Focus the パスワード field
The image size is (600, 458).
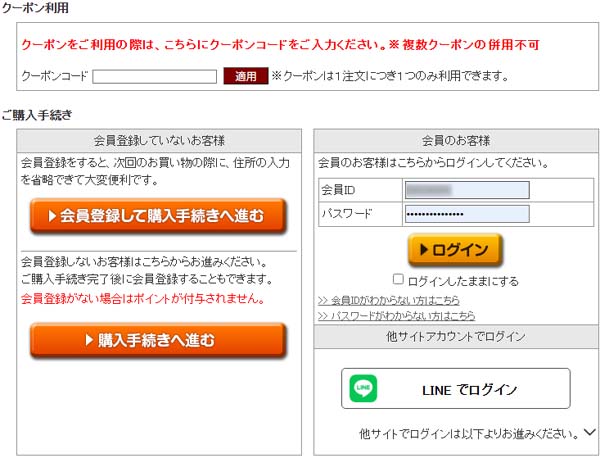[x=467, y=214]
